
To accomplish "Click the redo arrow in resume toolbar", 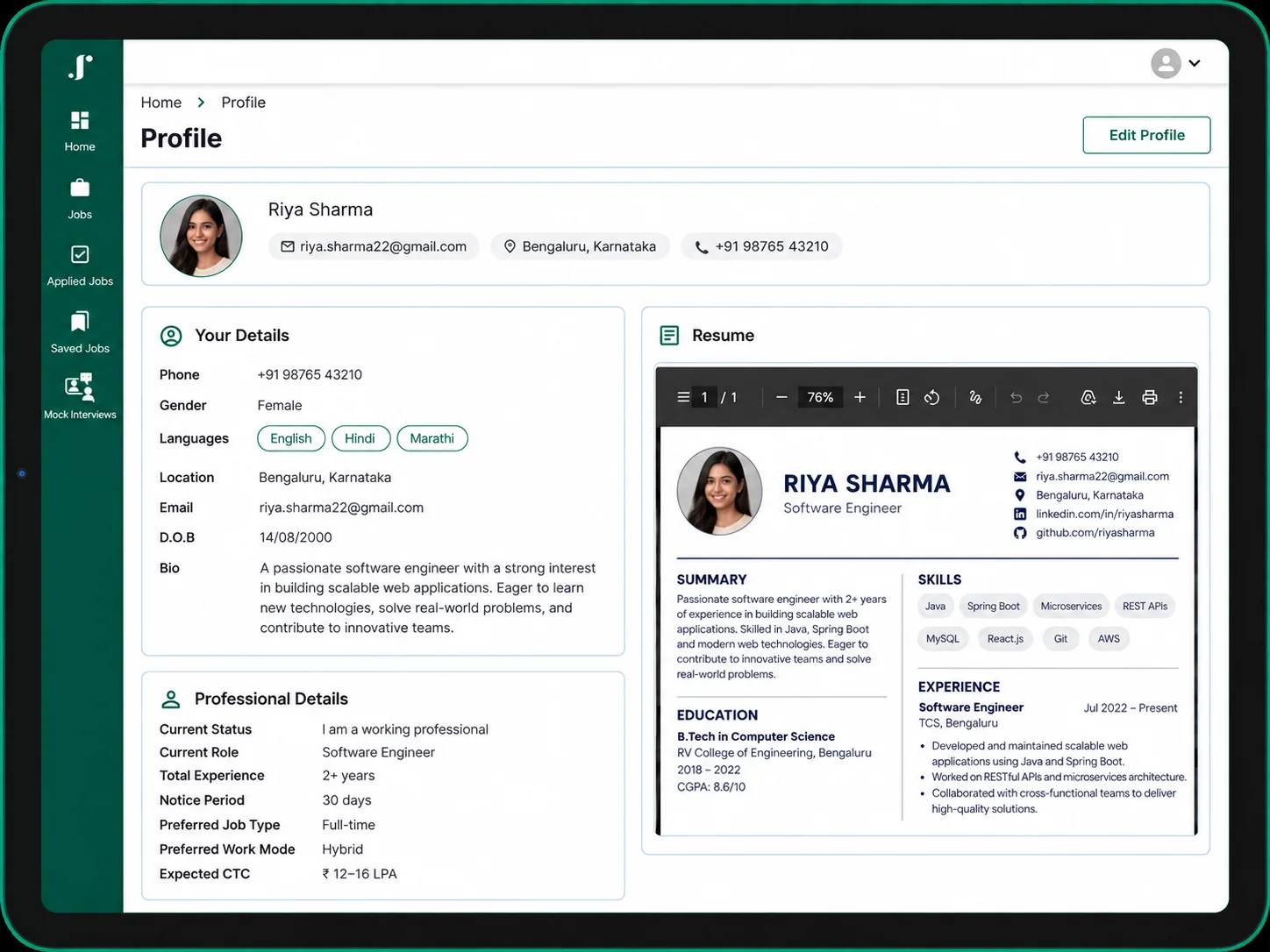I will pyautogui.click(x=1044, y=397).
